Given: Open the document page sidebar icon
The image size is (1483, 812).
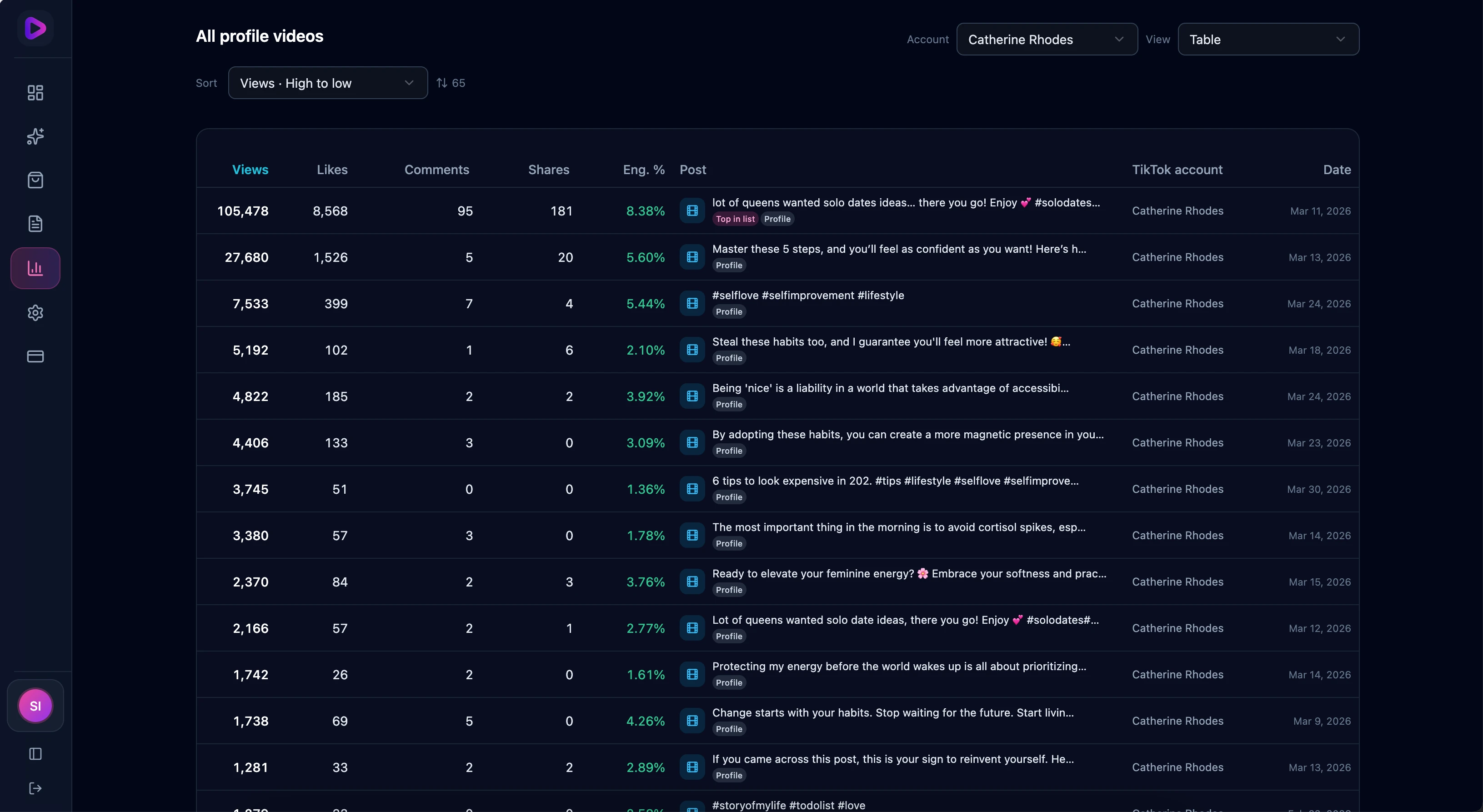Looking at the screenshot, I should click(x=35, y=224).
